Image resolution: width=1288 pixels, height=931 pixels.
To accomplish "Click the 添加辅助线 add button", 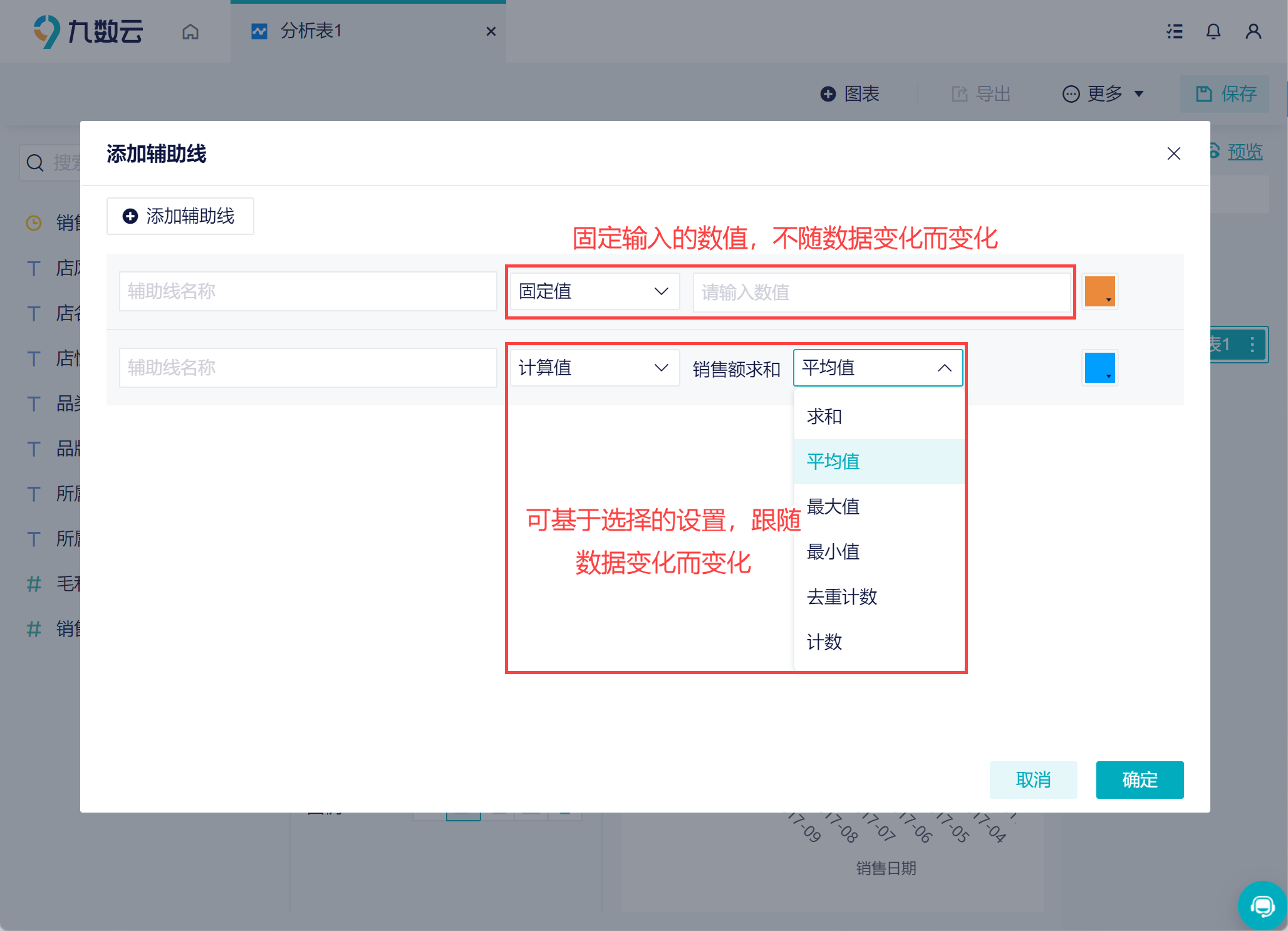I will [180, 216].
